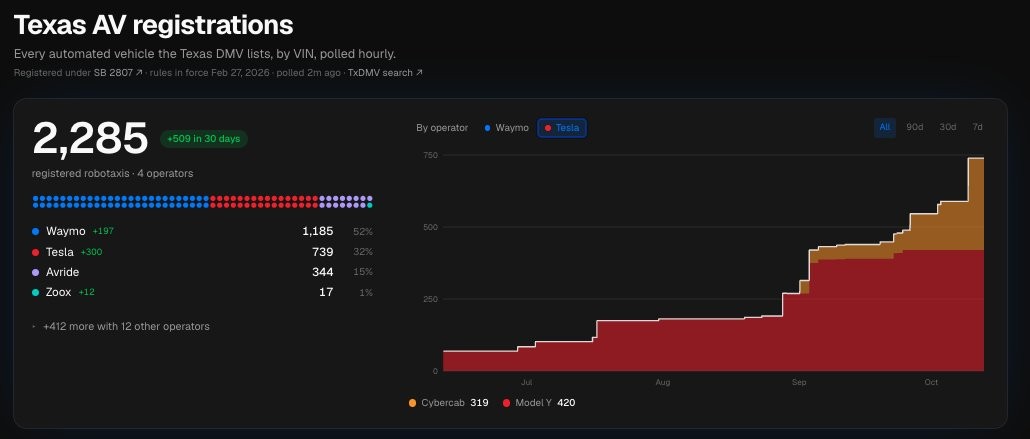The width and height of the screenshot is (1030, 439).
Task: Click the registered robotaxis · 4 operators caption
Action: (112, 173)
